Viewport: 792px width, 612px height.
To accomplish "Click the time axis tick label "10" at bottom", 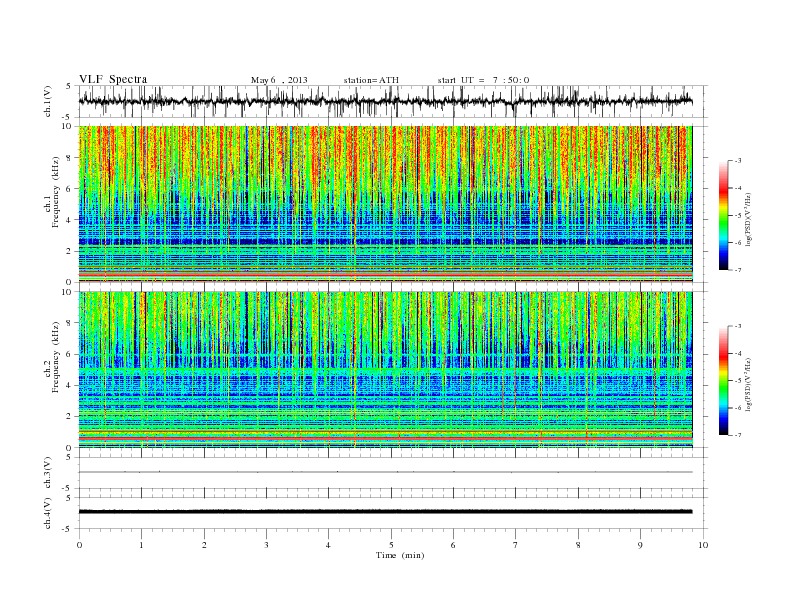I will point(703,545).
